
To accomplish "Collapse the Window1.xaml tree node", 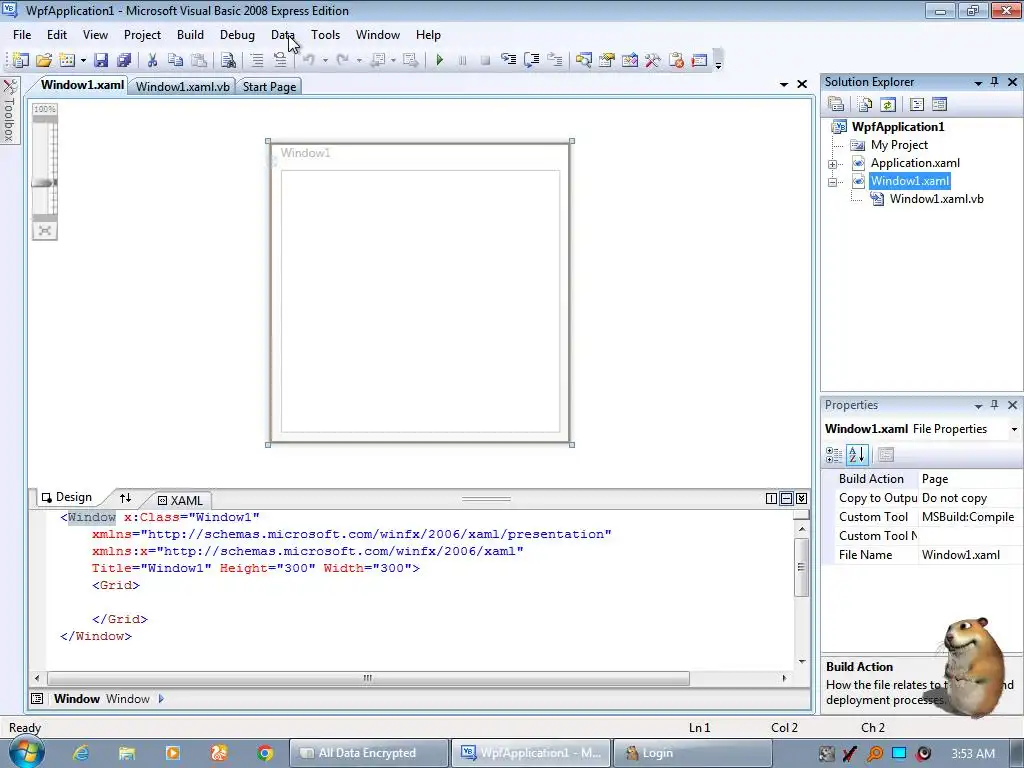I will point(833,182).
